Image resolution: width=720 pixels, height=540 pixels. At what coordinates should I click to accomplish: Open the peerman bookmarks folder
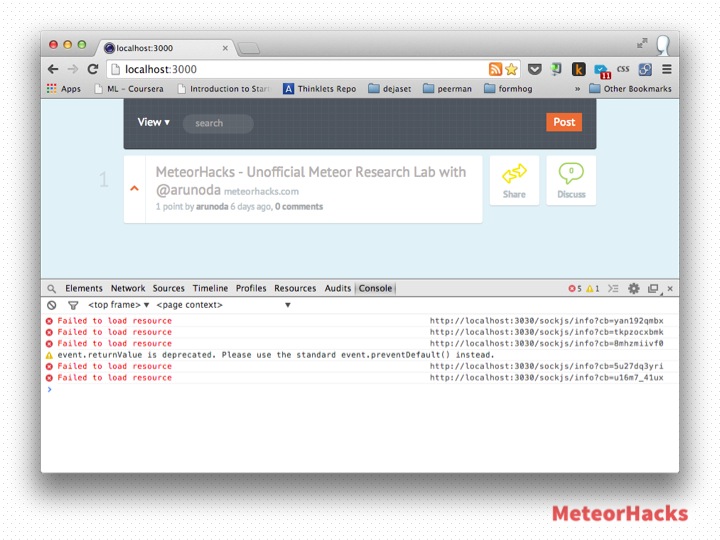[x=447, y=89]
